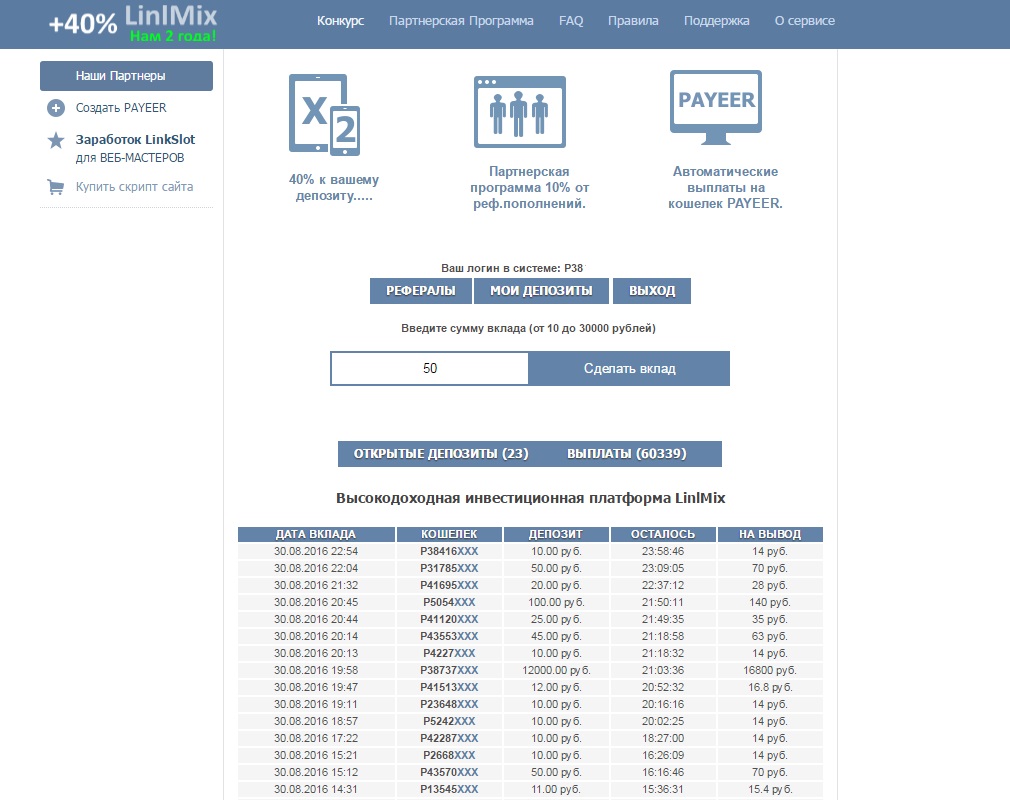1010x800 pixels.
Task: Switch to the Открытые депозиты (23) tab
Action: coord(441,454)
